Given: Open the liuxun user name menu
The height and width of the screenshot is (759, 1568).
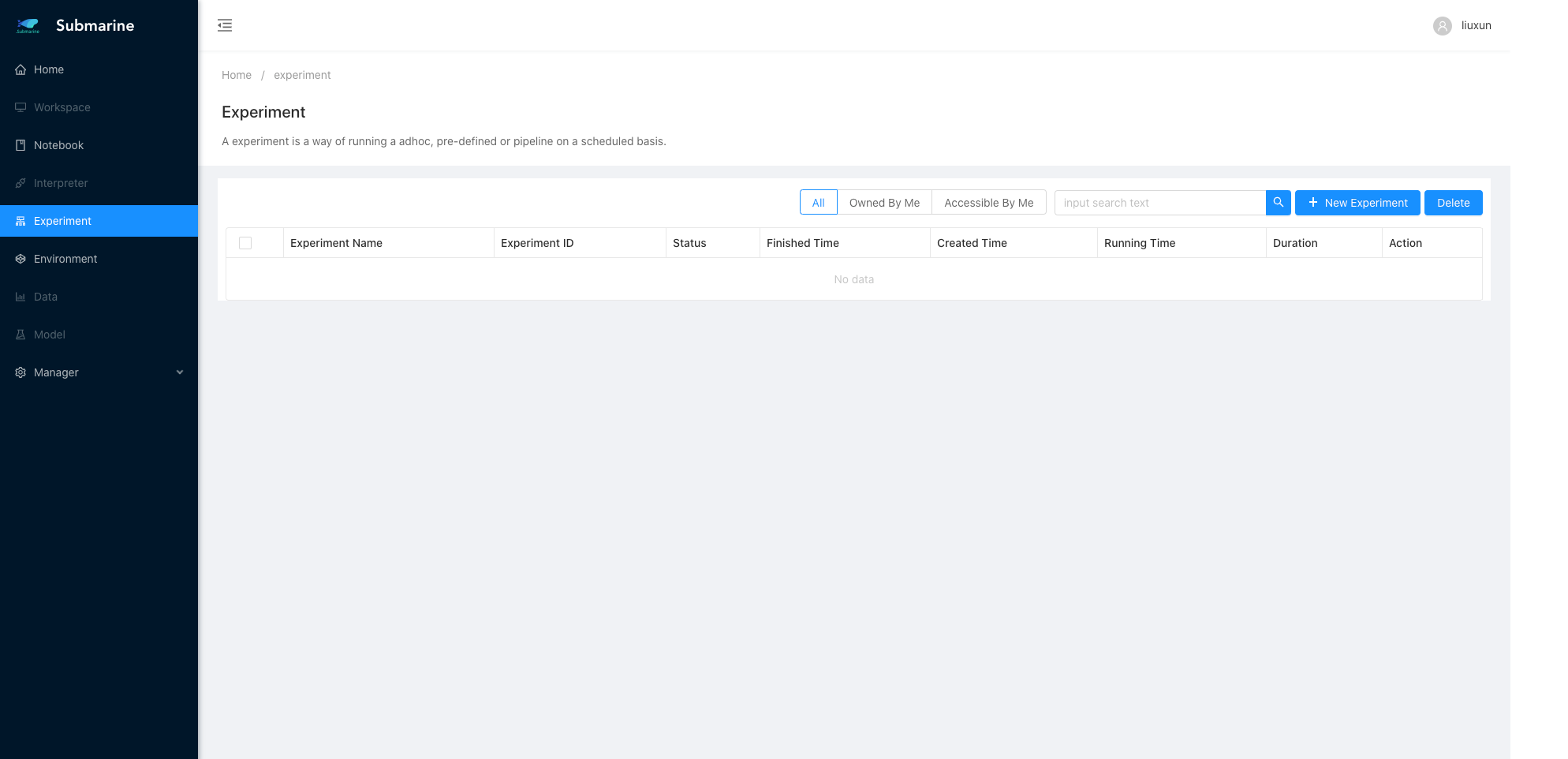Looking at the screenshot, I should coord(1477,25).
